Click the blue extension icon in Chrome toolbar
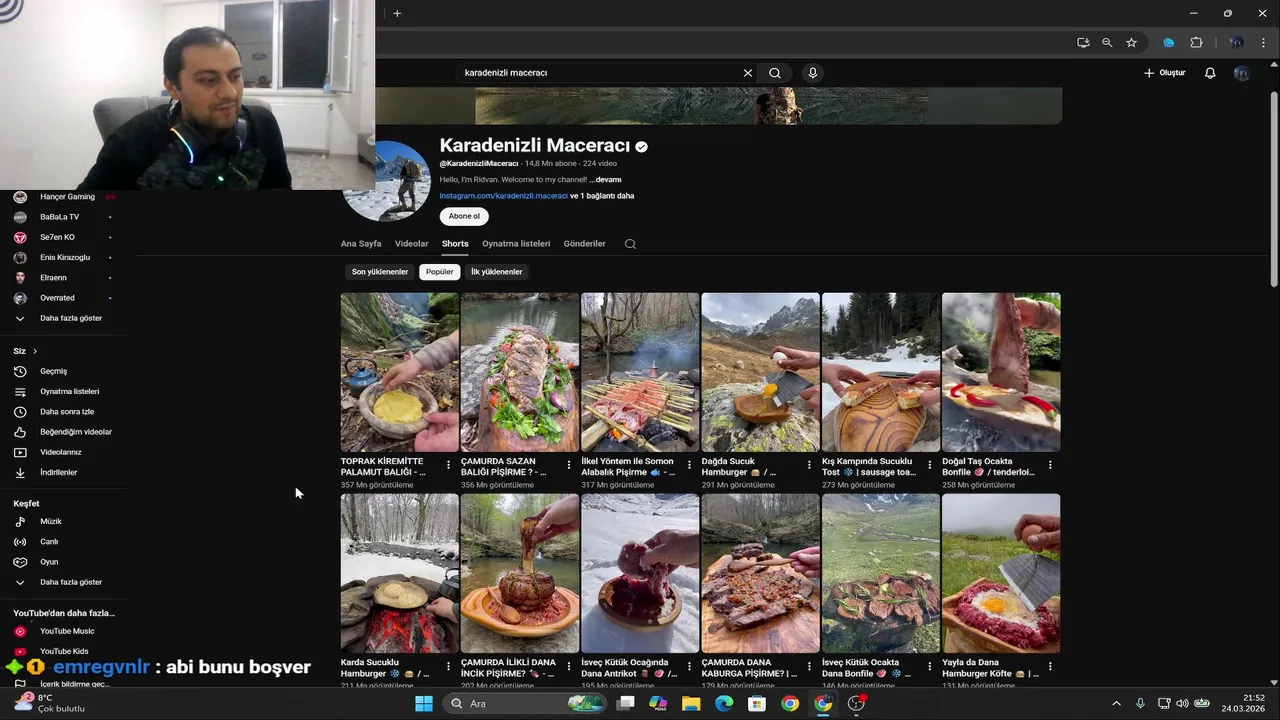Image resolution: width=1280 pixels, height=720 pixels. click(x=1168, y=43)
